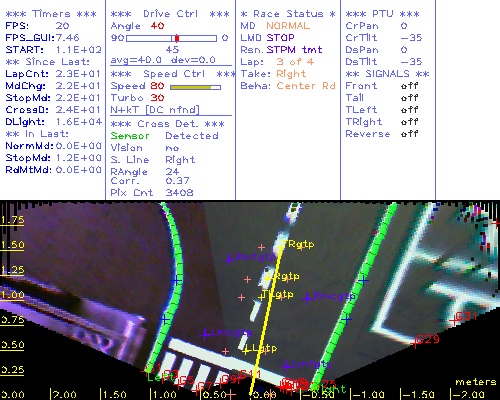This screenshot has height=400, width=500.
Task: Click the purple Rmcgtp crosshair marker
Action: point(307,298)
